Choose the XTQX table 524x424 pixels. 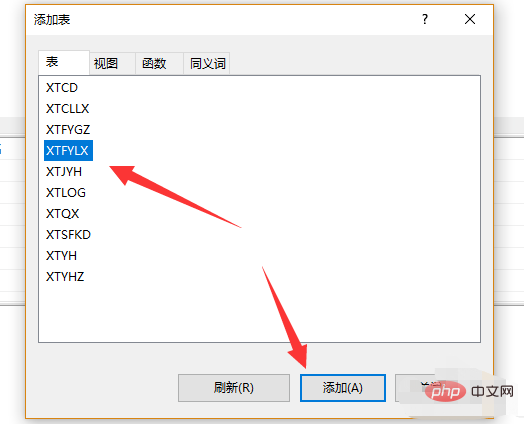coord(62,214)
